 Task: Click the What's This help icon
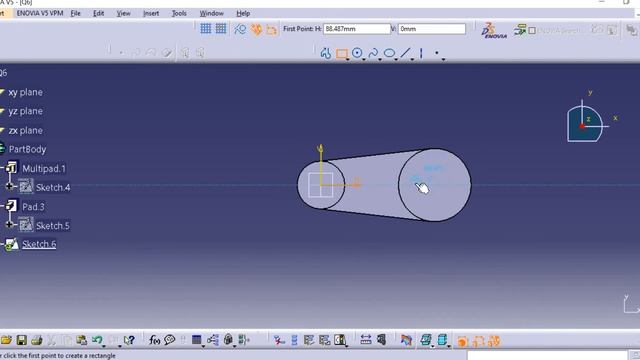pos(129,340)
